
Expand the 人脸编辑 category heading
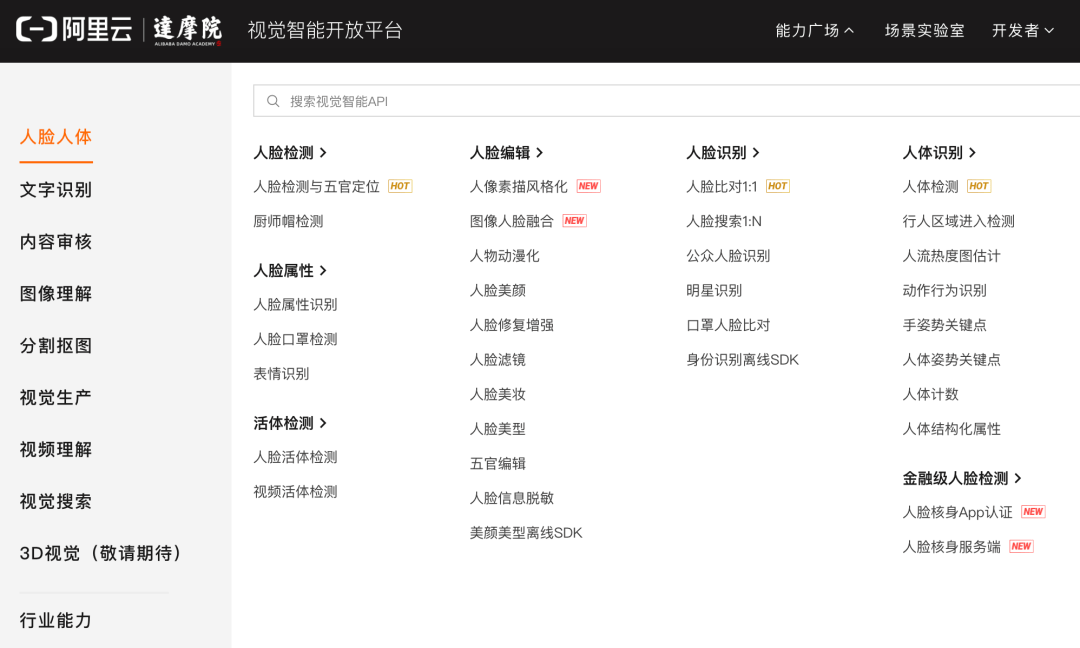tap(506, 152)
